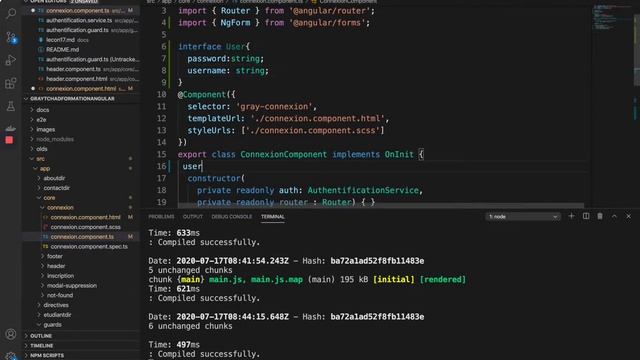Kill terminal with trash icon
Viewport: 640px width, 360px height.
click(600, 216)
